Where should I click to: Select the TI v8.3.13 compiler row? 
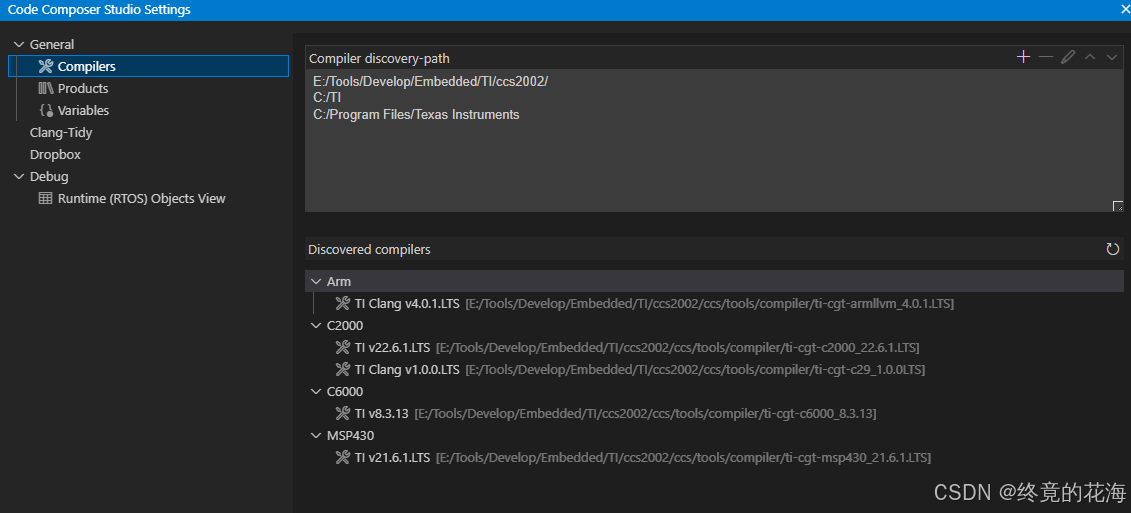[714, 413]
